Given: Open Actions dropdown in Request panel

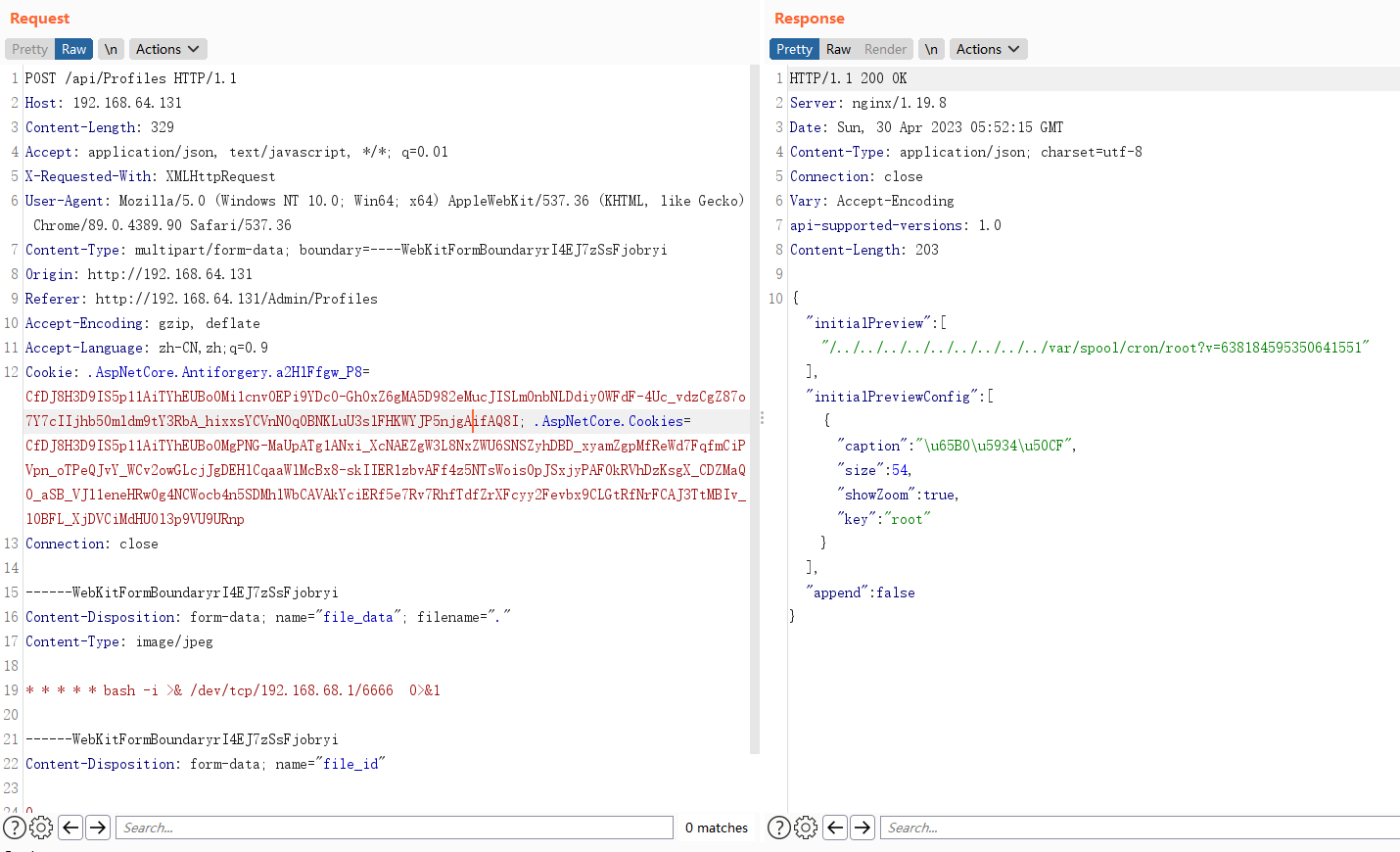Looking at the screenshot, I should (x=167, y=49).
